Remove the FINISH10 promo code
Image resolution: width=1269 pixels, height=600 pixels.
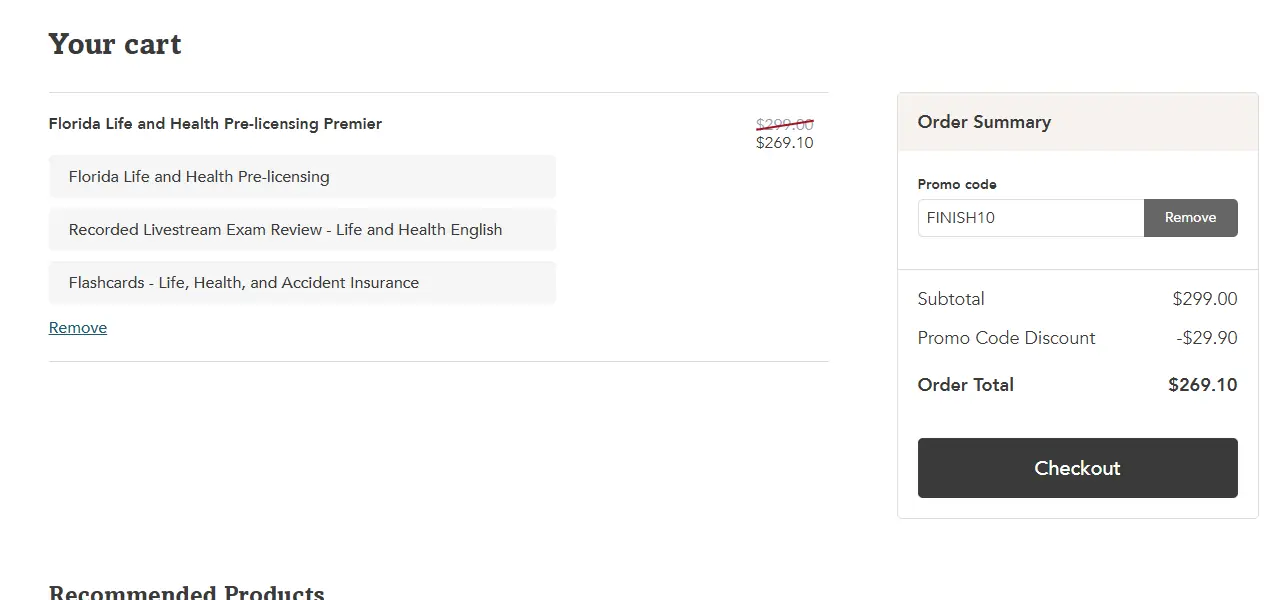pos(1190,218)
